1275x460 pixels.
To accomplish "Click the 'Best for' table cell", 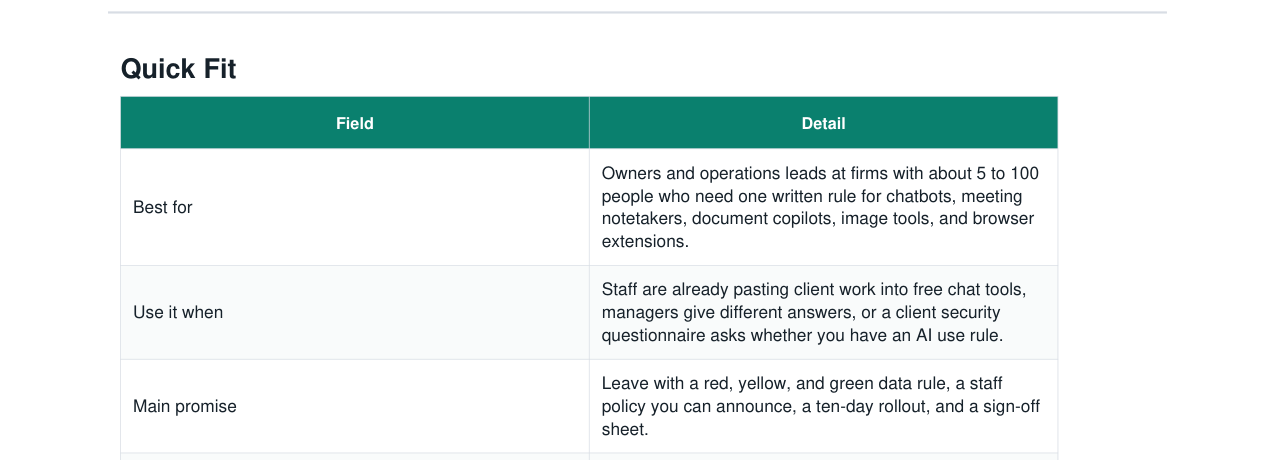I will [x=355, y=207].
